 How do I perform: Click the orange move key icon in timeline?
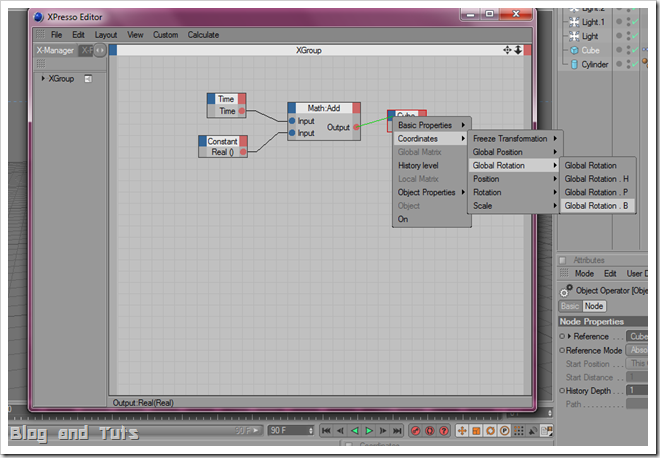click(462, 431)
